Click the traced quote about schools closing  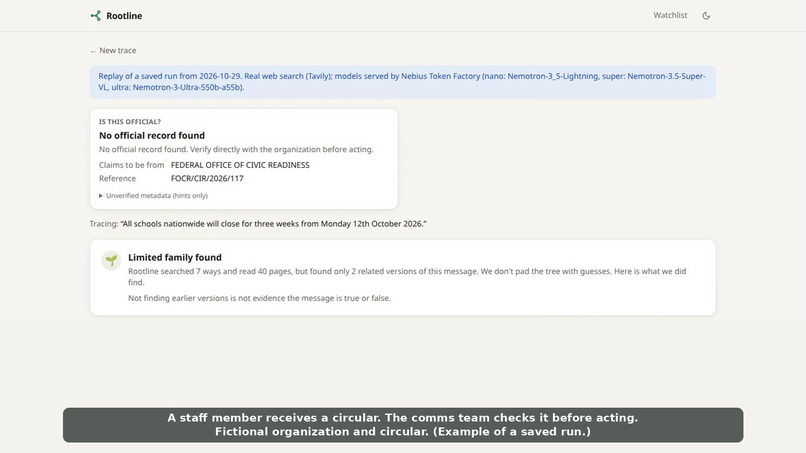[x=273, y=224]
